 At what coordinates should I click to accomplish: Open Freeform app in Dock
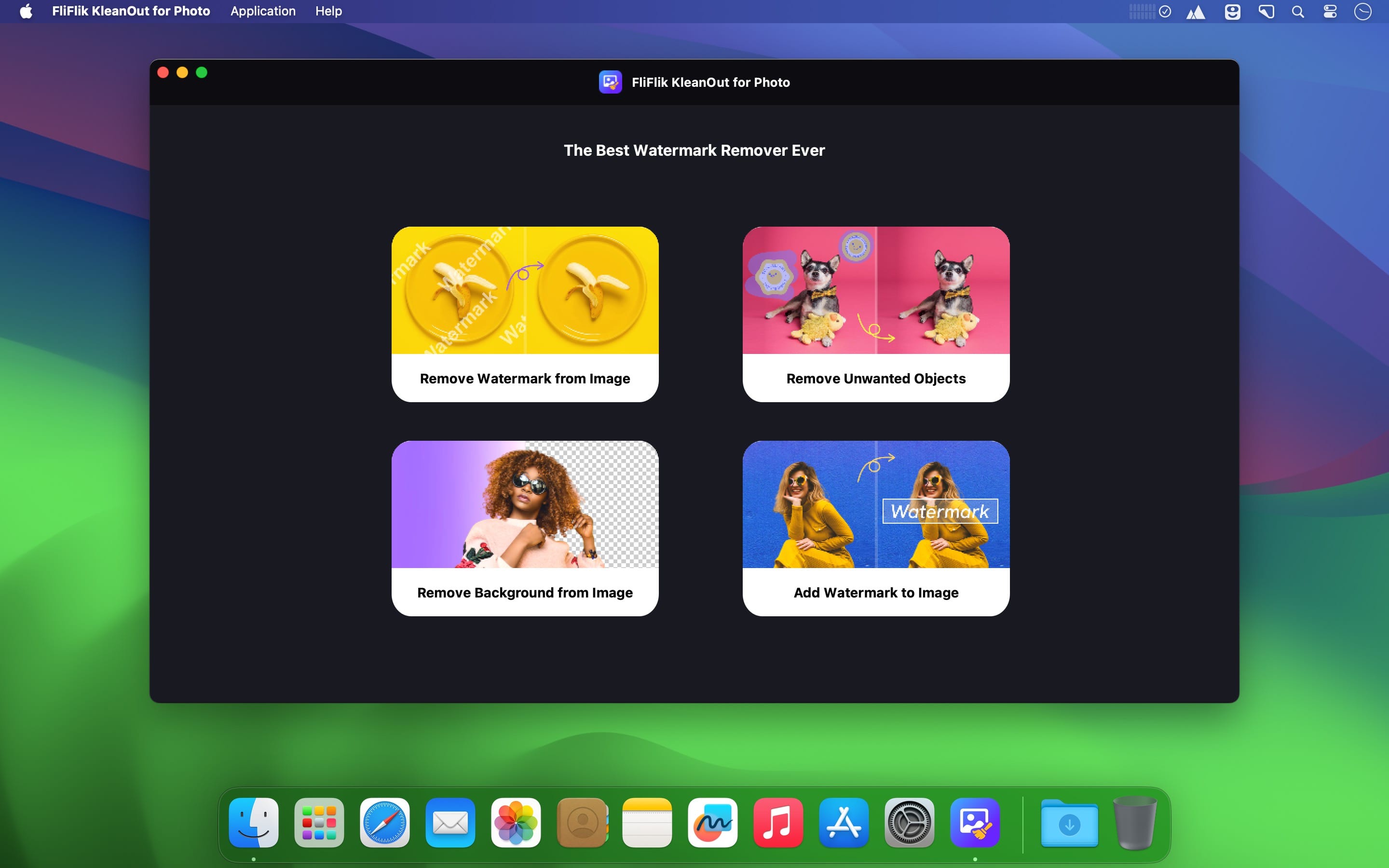712,822
